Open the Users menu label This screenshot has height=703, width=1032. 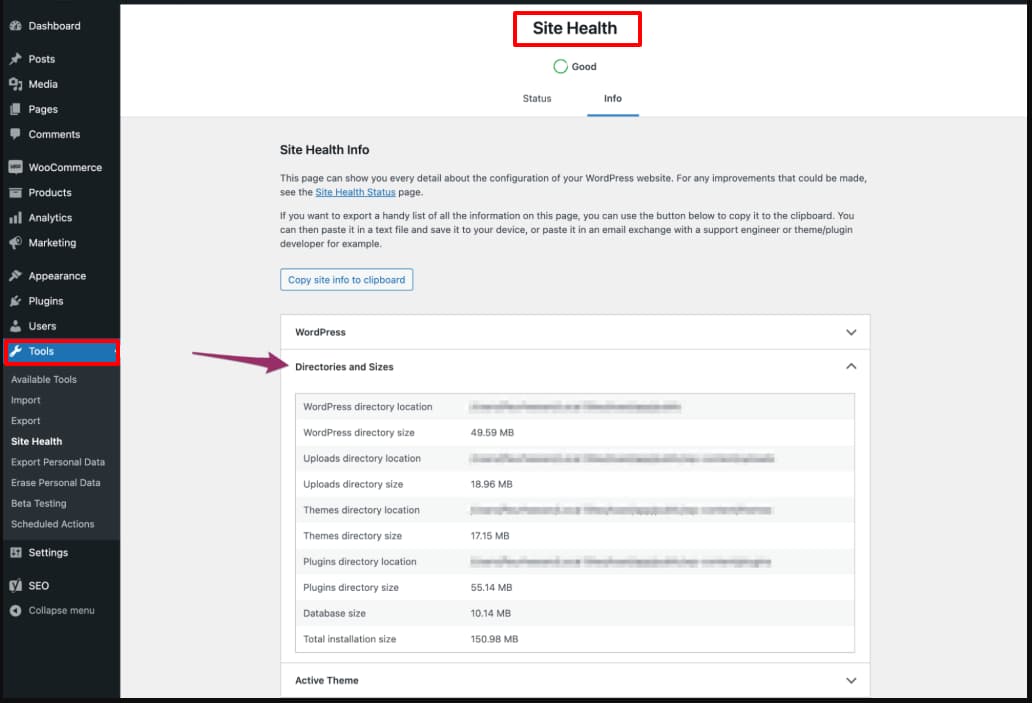(x=42, y=326)
